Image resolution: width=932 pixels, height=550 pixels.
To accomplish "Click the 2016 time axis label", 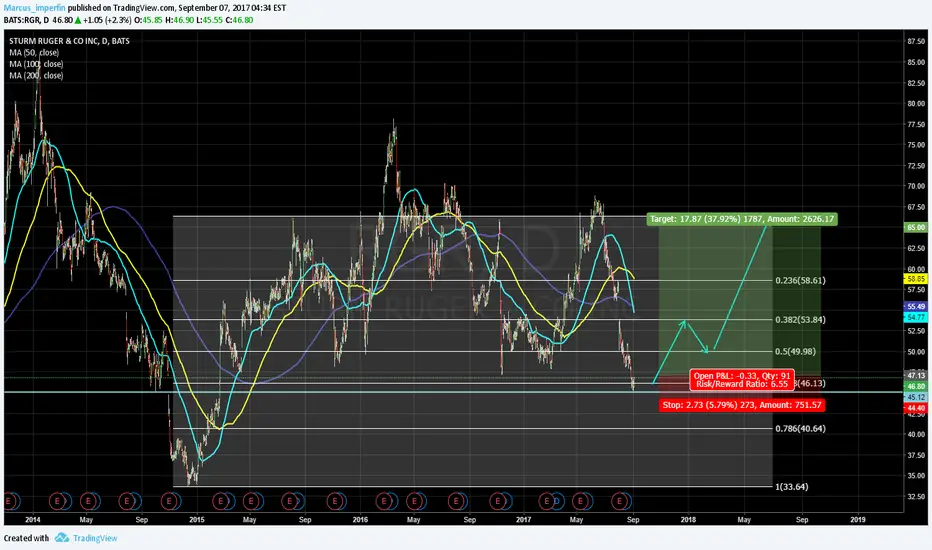I will pos(360,520).
